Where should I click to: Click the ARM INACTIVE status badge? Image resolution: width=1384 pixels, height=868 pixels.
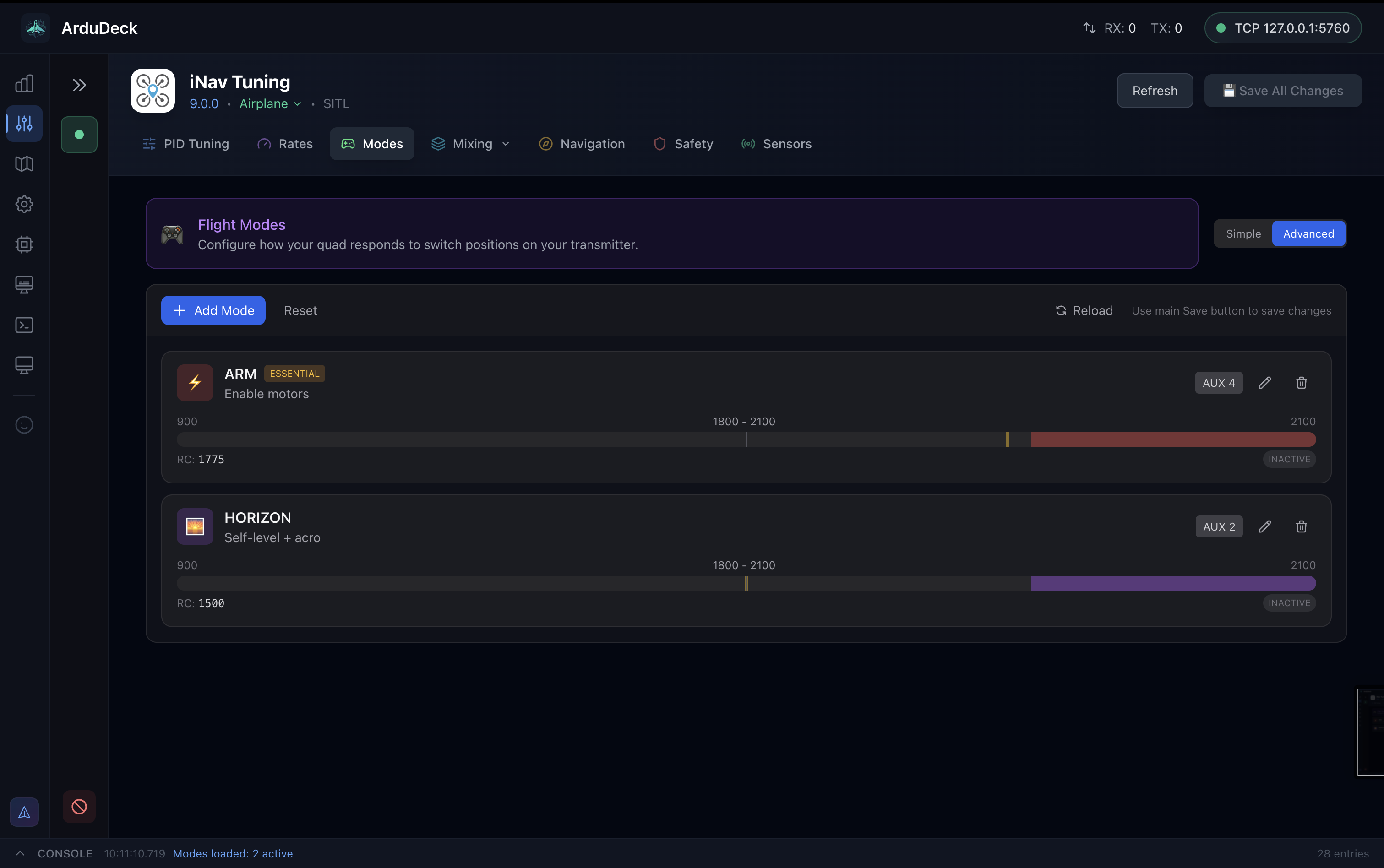point(1289,459)
